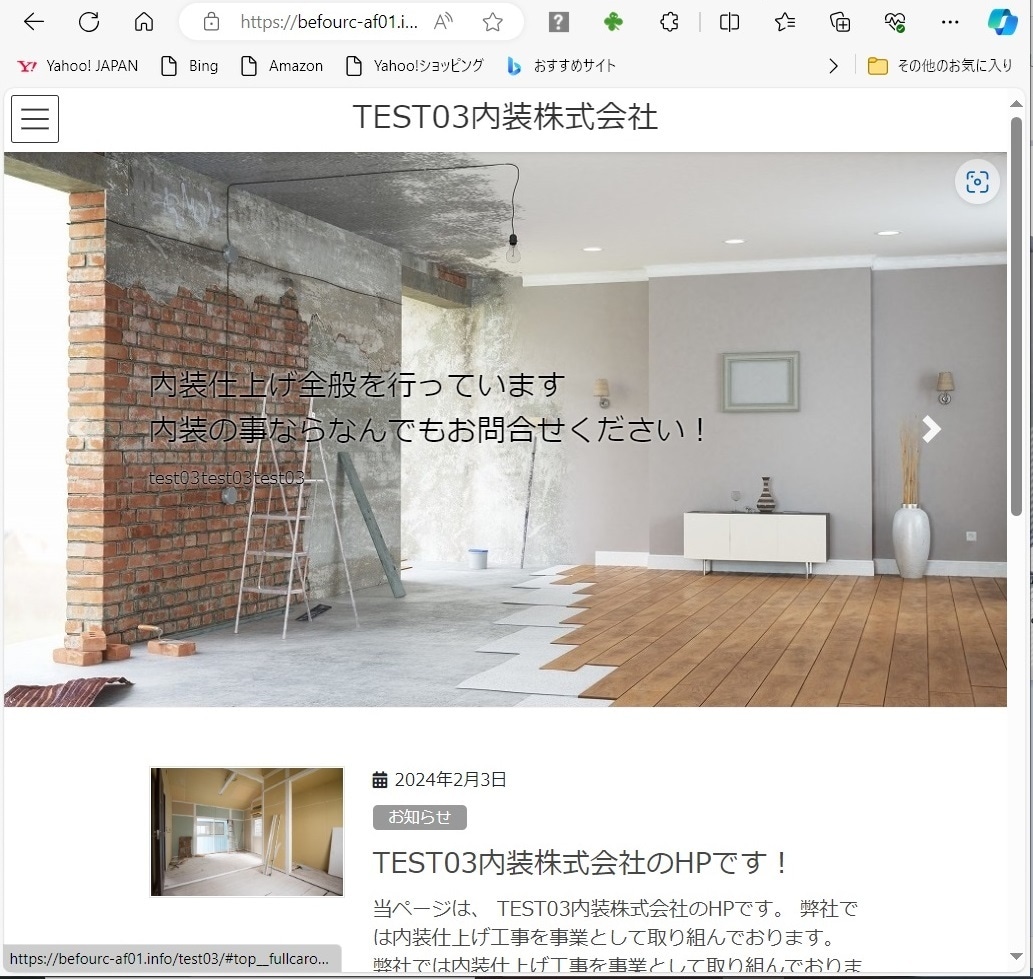Screen dimensions: 1033x979
Task: Click the hero headline 内装仕上げ全般を行っています
Action: coord(357,385)
